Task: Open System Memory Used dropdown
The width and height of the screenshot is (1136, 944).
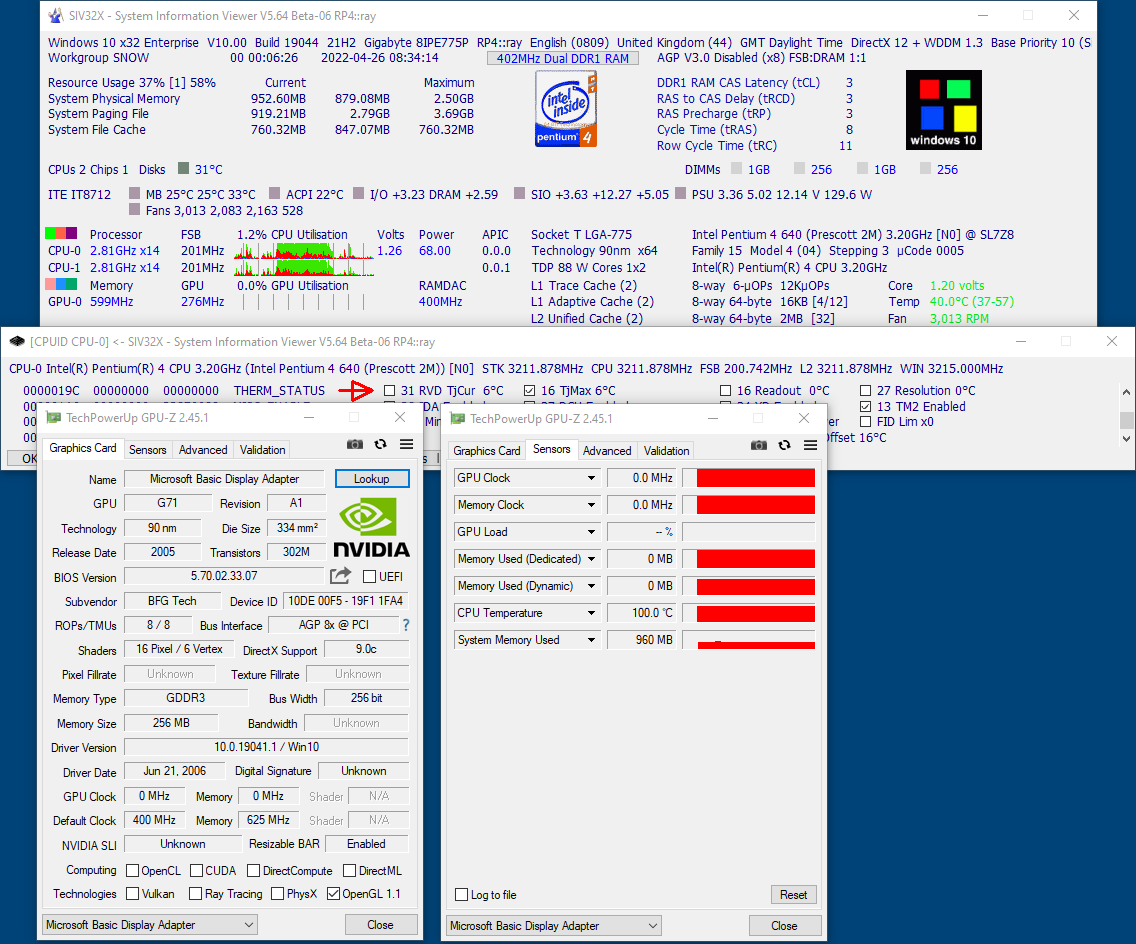Action: 591,640
